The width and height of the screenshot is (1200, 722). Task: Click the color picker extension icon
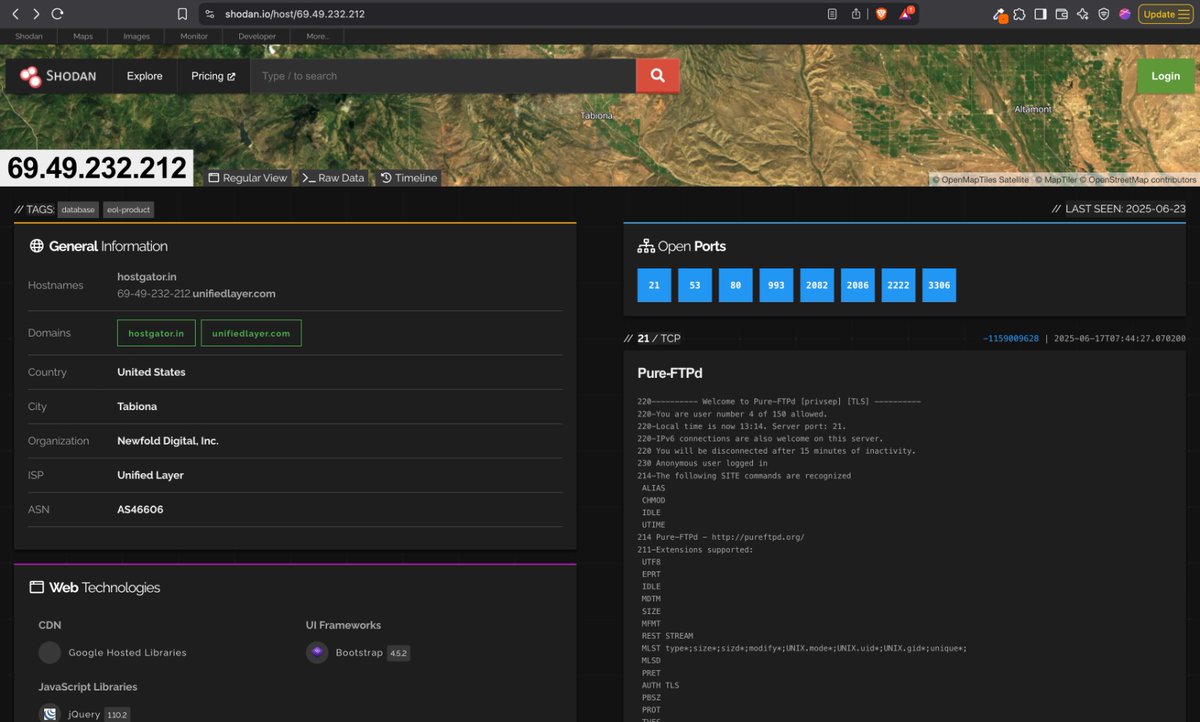click(x=998, y=15)
